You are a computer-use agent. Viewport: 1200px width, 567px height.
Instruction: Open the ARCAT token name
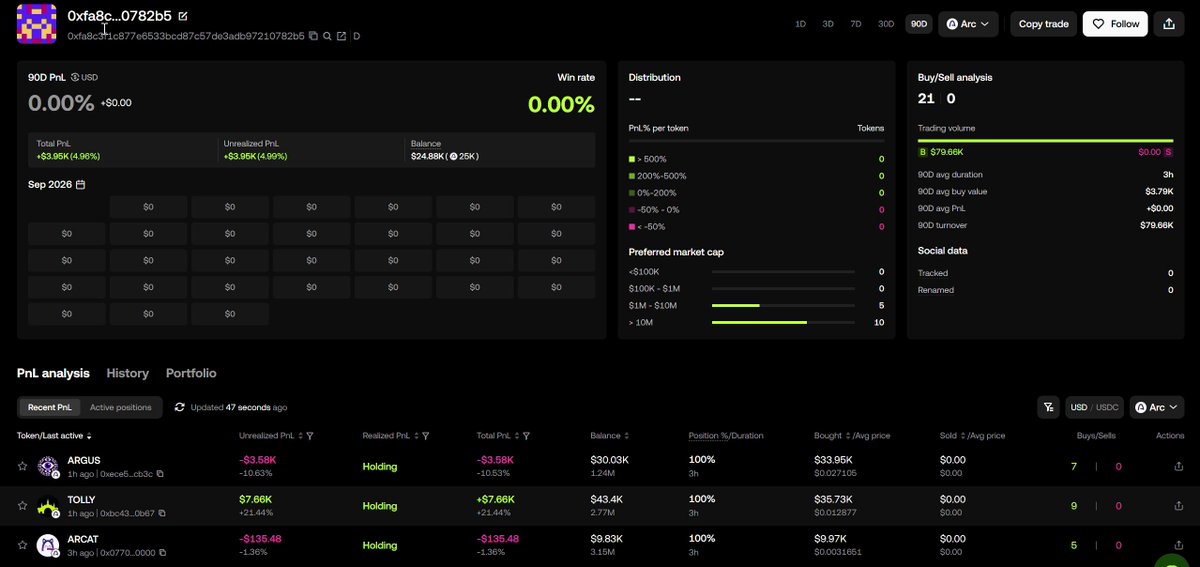click(85, 540)
